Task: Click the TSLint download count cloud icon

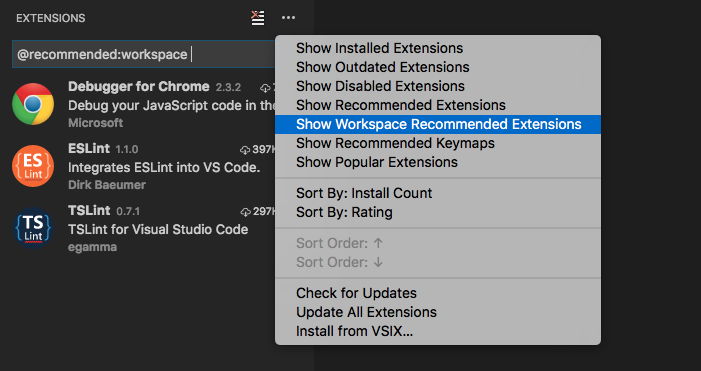Action: (245, 212)
